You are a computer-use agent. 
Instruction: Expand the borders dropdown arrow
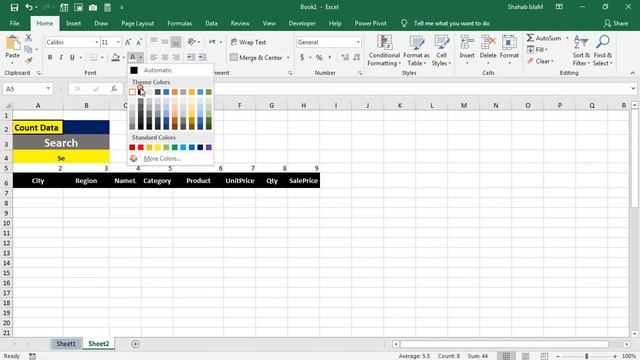pos(102,58)
